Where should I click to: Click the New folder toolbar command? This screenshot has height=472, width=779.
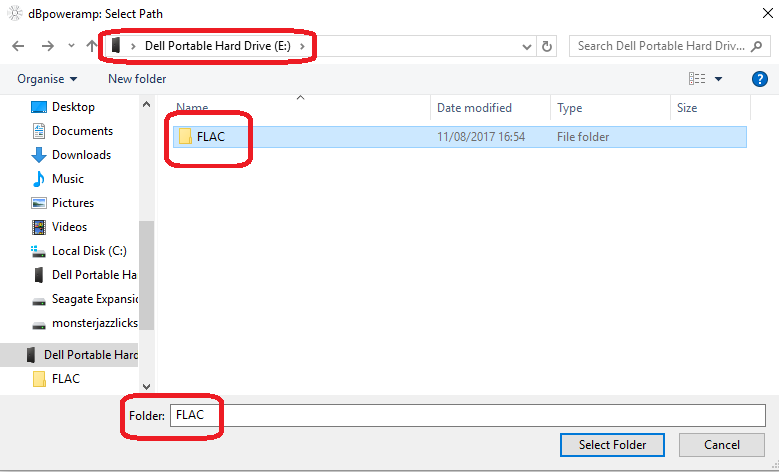point(137,79)
